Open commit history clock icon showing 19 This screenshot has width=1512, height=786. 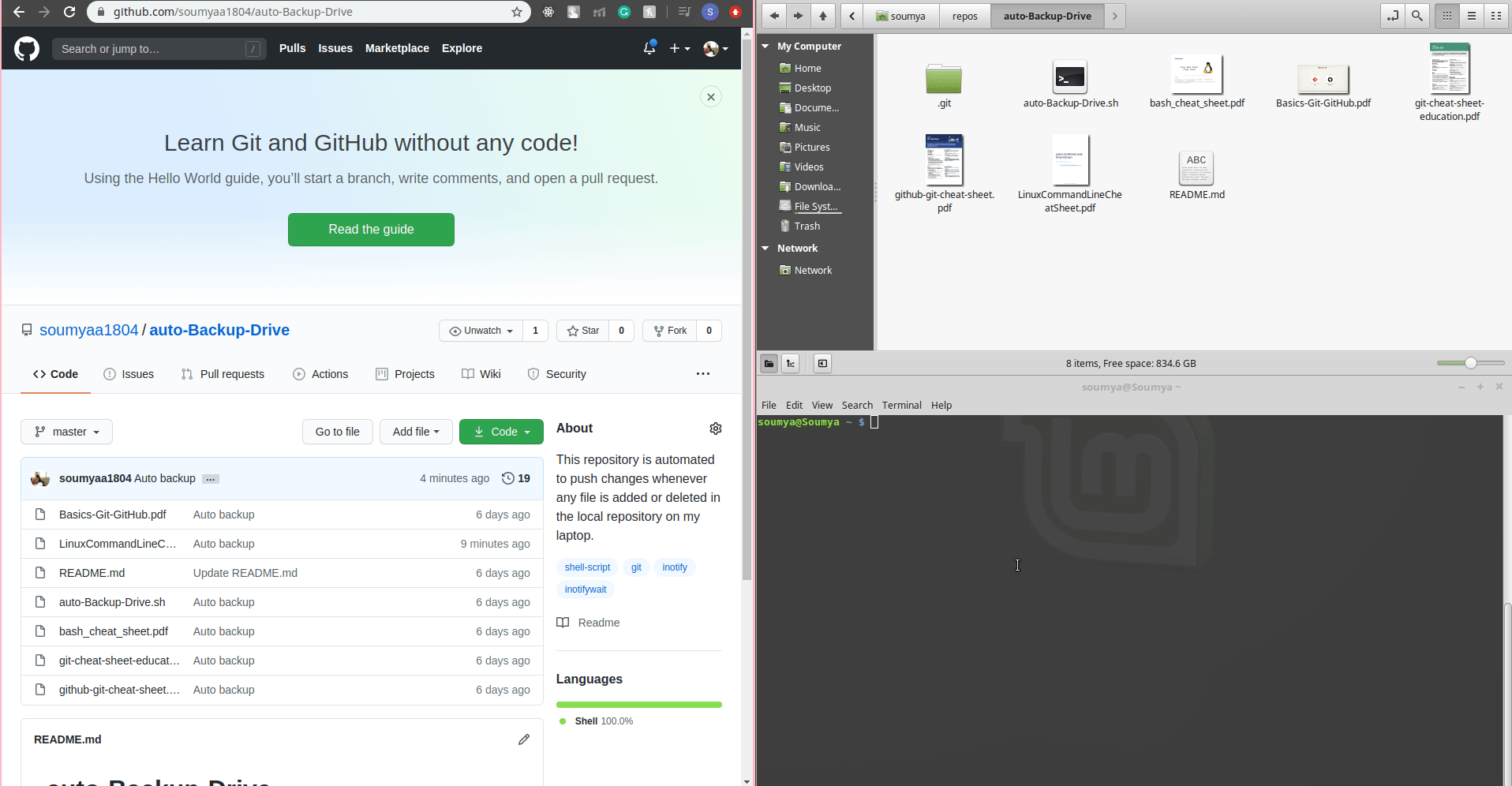point(516,478)
